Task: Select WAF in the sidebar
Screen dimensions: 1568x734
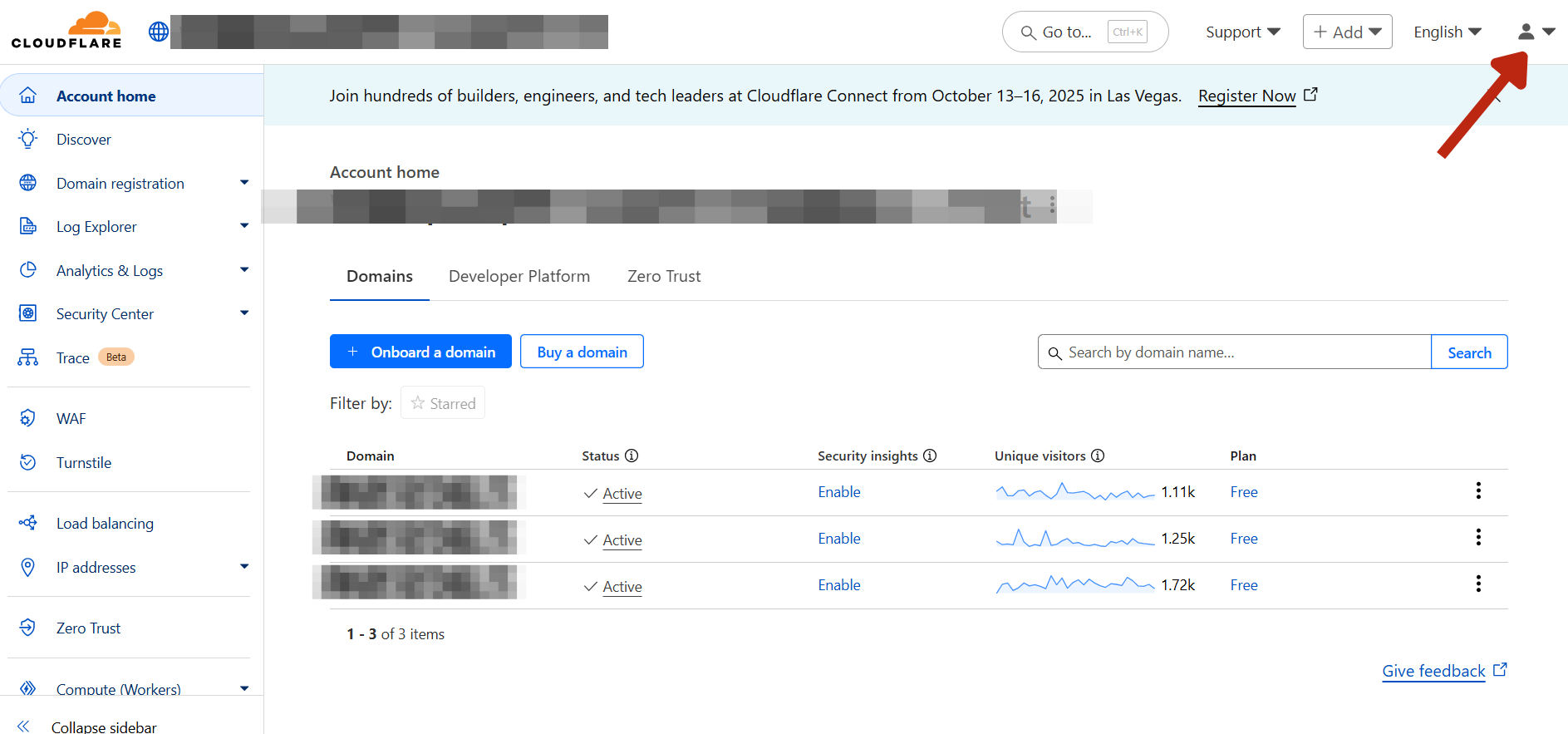Action: [71, 419]
